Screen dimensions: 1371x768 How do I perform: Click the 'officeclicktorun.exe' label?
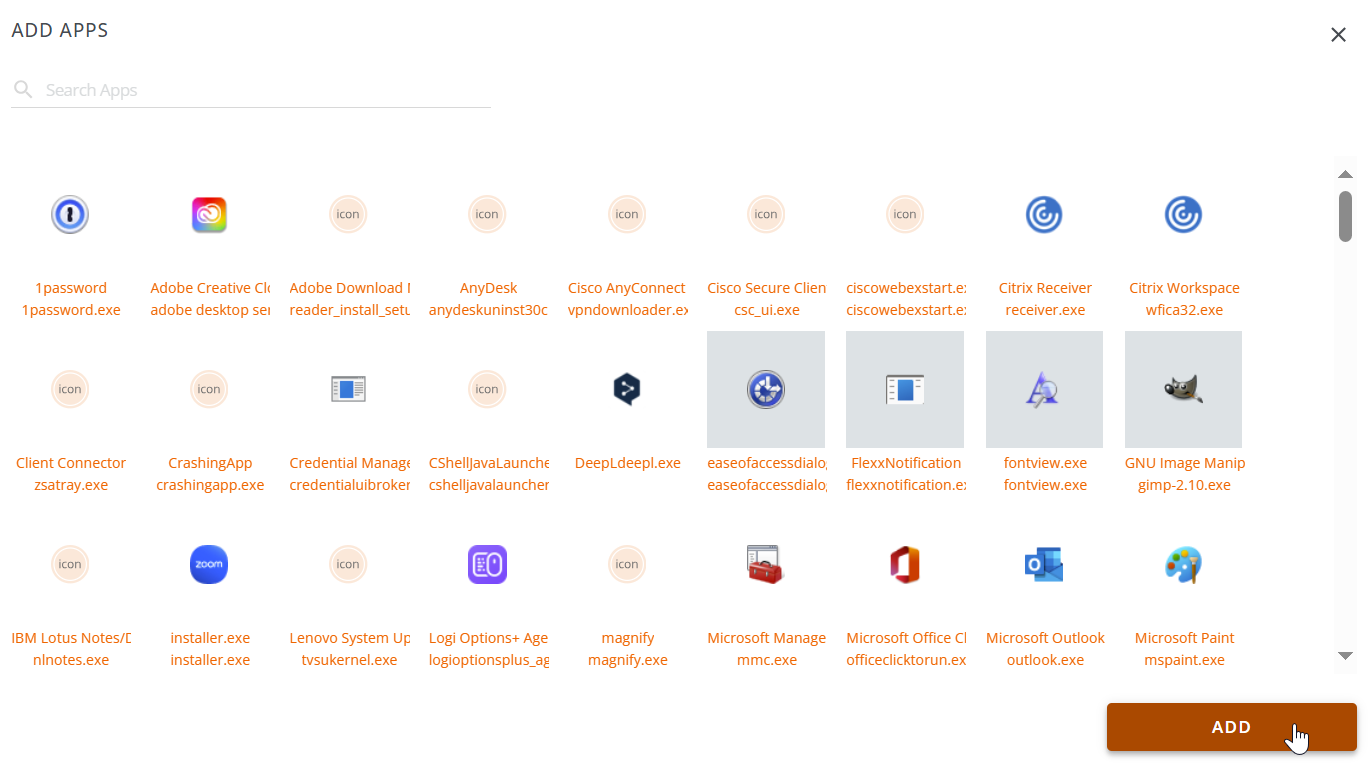(906, 660)
